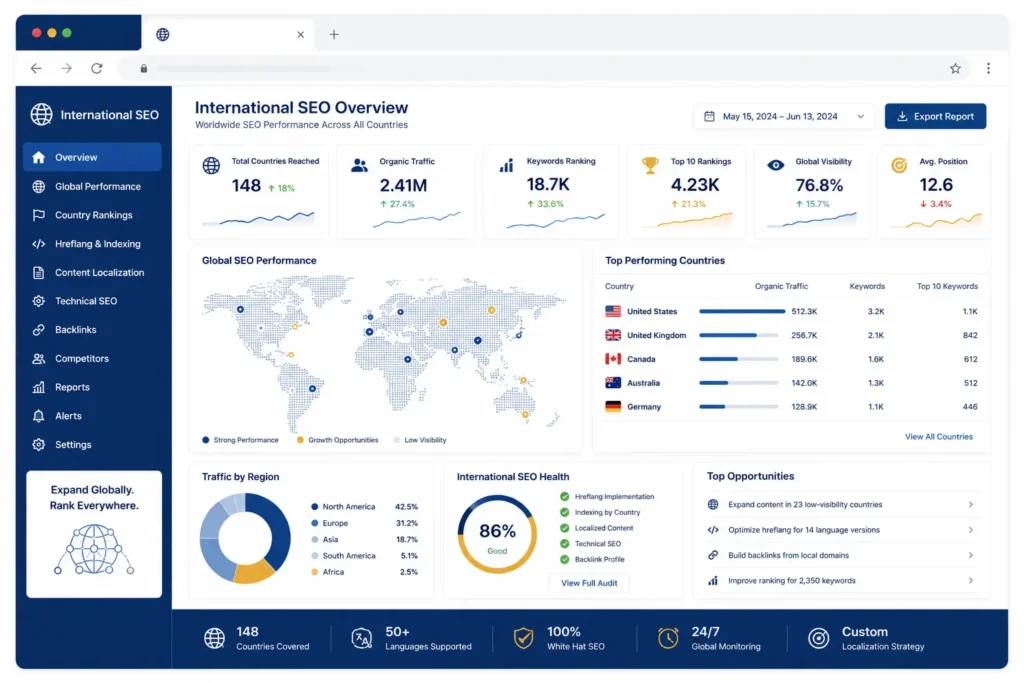This screenshot has height=683, width=1024.
Task: Click the Alerts bell icon
Action: point(39,416)
